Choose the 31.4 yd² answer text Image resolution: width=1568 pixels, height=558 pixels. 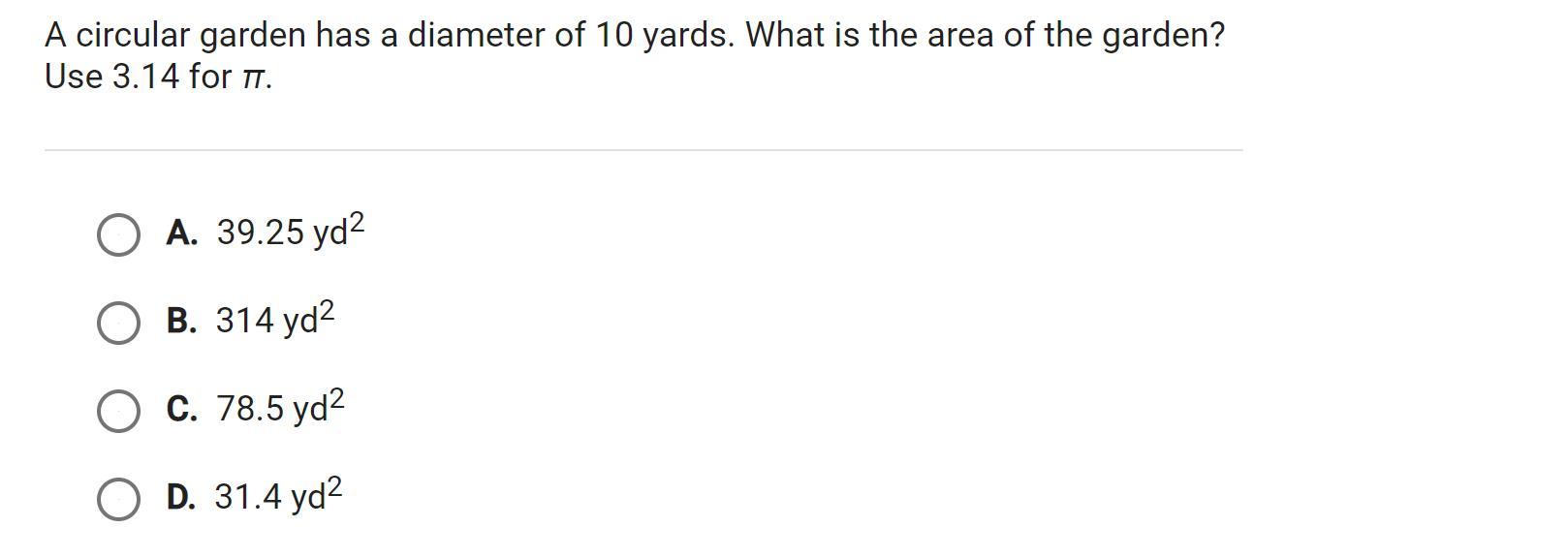point(279,494)
